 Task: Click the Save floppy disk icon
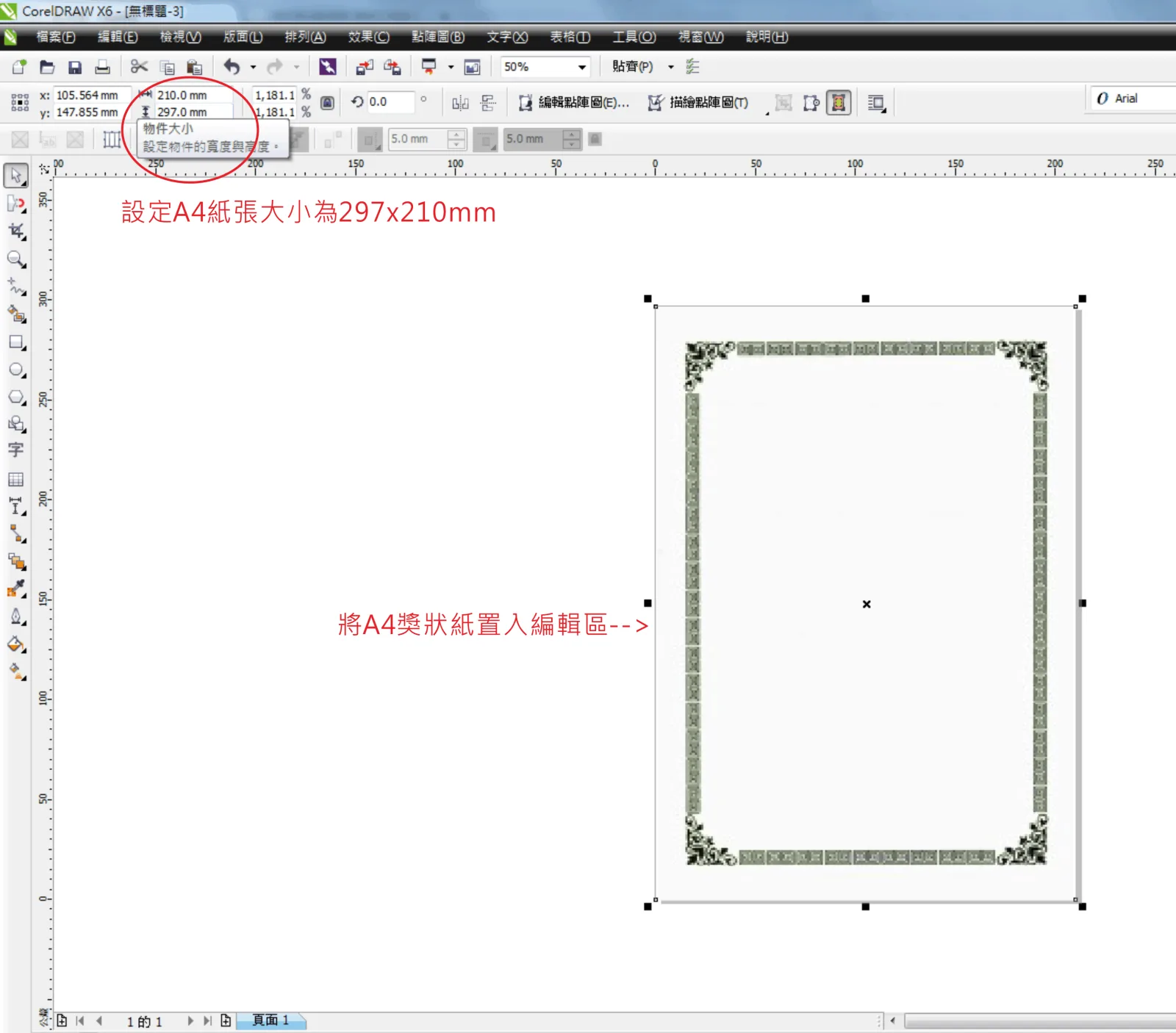(74, 68)
